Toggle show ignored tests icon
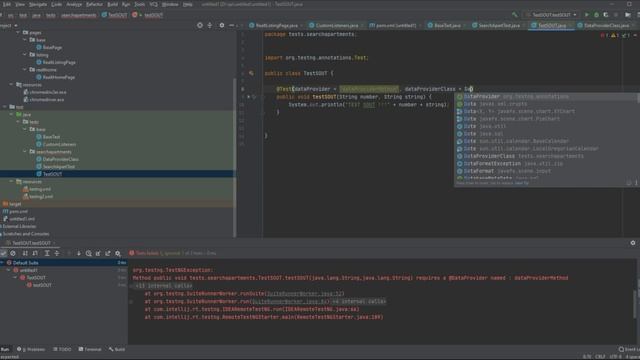640x360 pixels. (x=13, y=253)
